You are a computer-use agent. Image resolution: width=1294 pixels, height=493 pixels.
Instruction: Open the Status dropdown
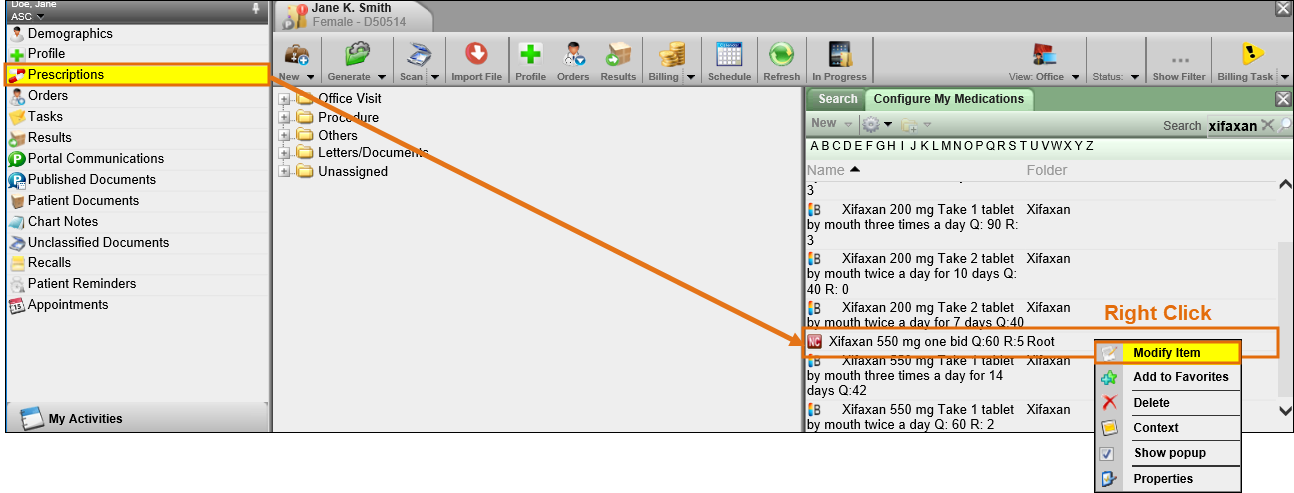pos(1135,77)
